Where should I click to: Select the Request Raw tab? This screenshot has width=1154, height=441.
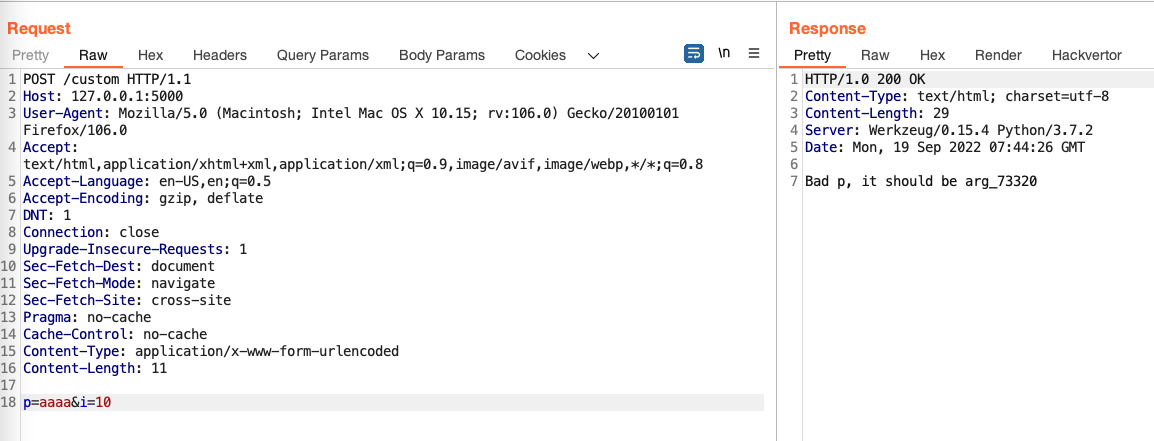tap(93, 55)
